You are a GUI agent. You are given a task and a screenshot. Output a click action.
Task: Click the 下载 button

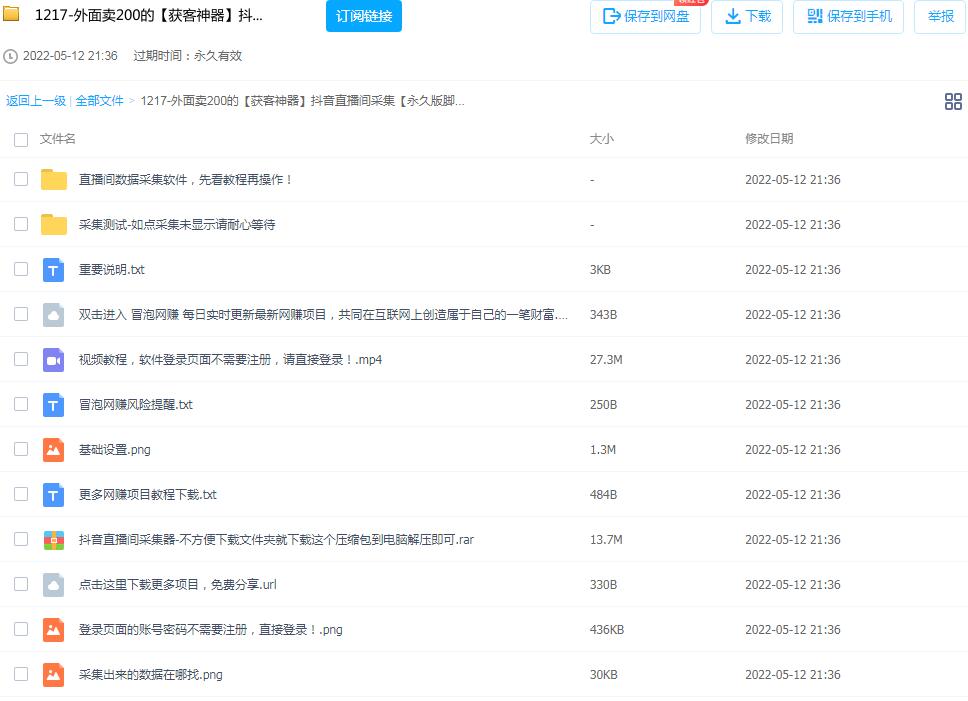click(747, 16)
